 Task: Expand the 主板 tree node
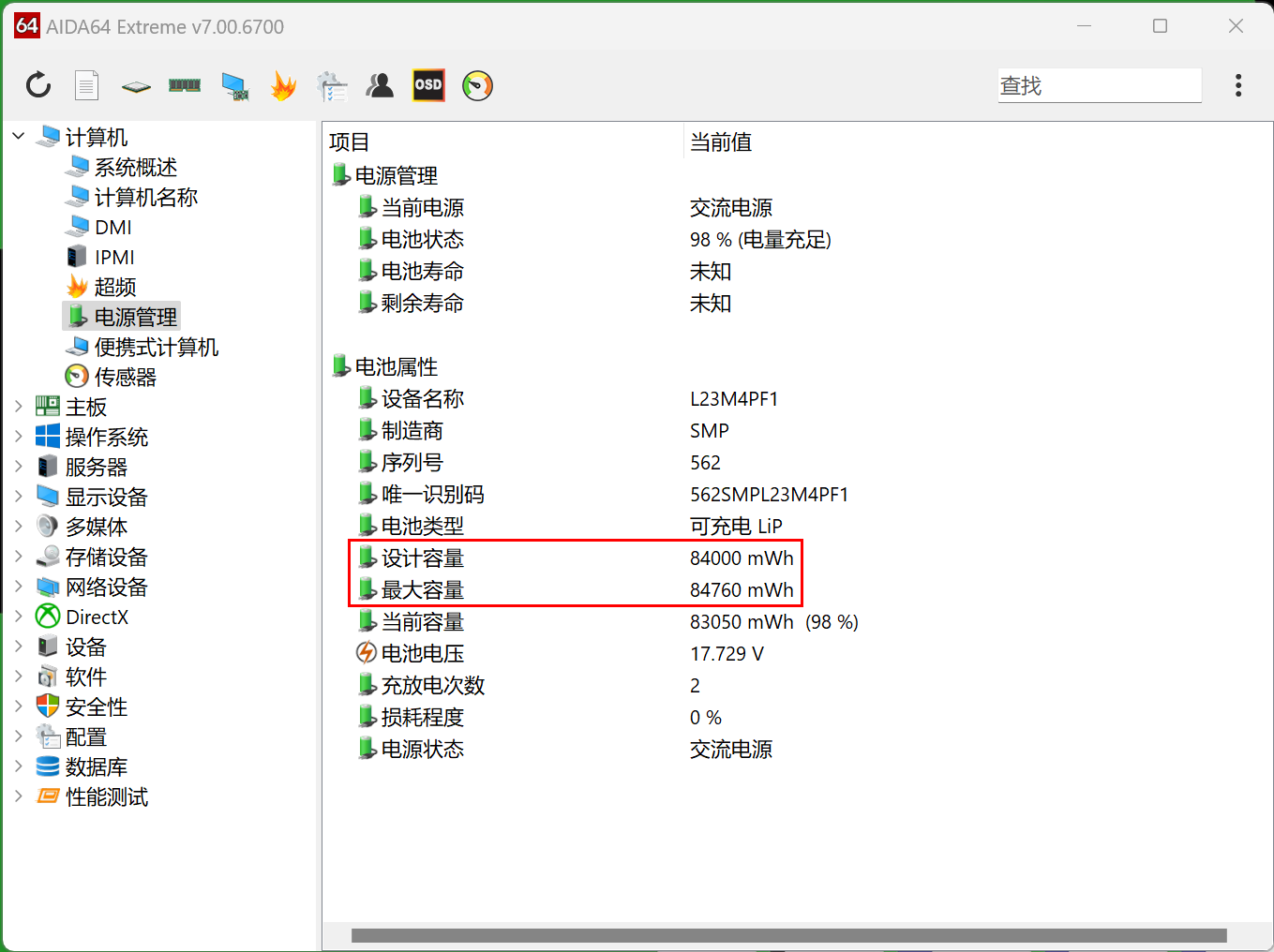(19, 407)
